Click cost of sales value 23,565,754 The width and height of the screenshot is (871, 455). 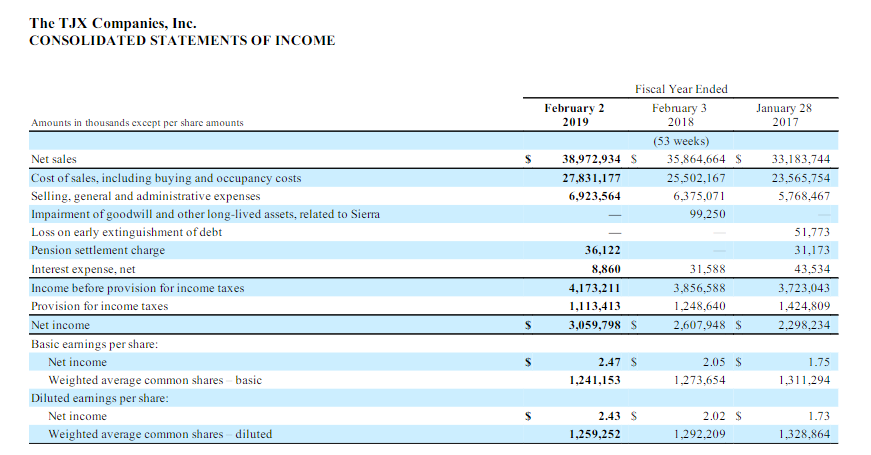click(x=800, y=178)
